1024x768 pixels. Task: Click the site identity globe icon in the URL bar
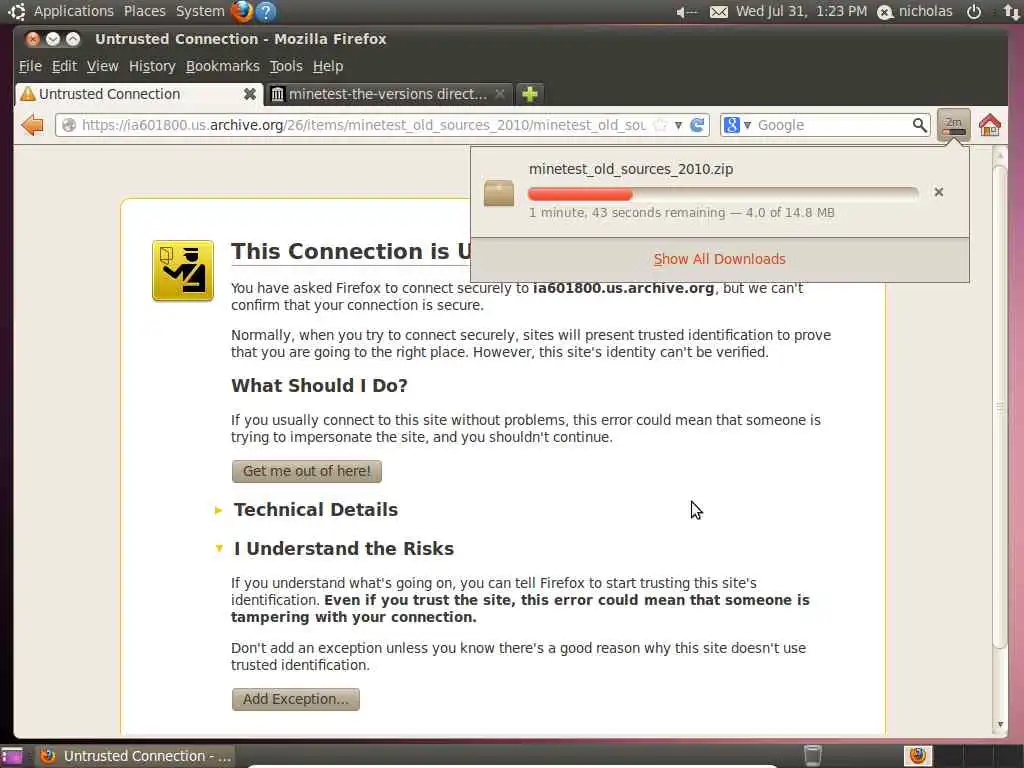coord(69,125)
